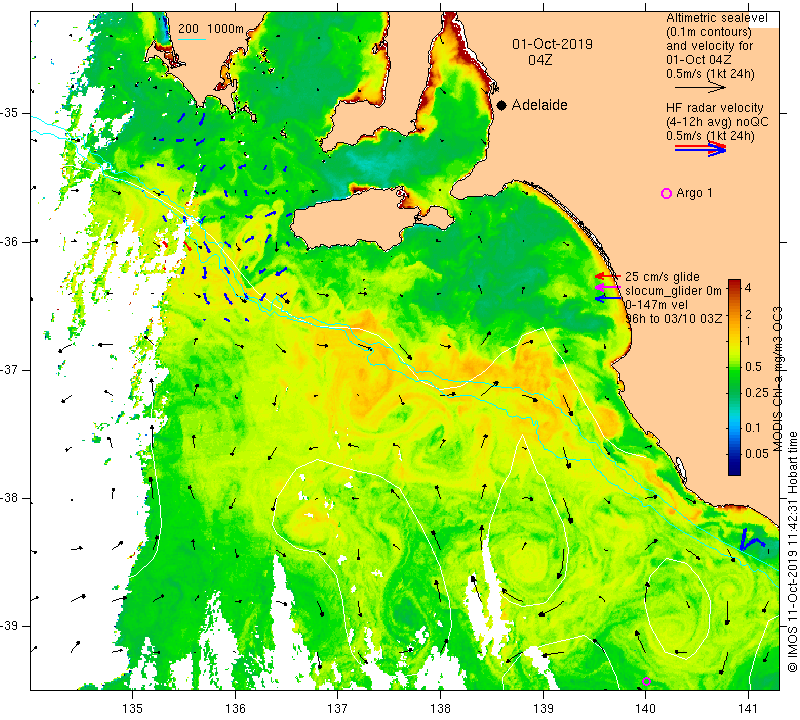Screen dimensions: 800x720
Task: Click the '200 1000m' depth contour label
Action: pyautogui.click(x=211, y=29)
